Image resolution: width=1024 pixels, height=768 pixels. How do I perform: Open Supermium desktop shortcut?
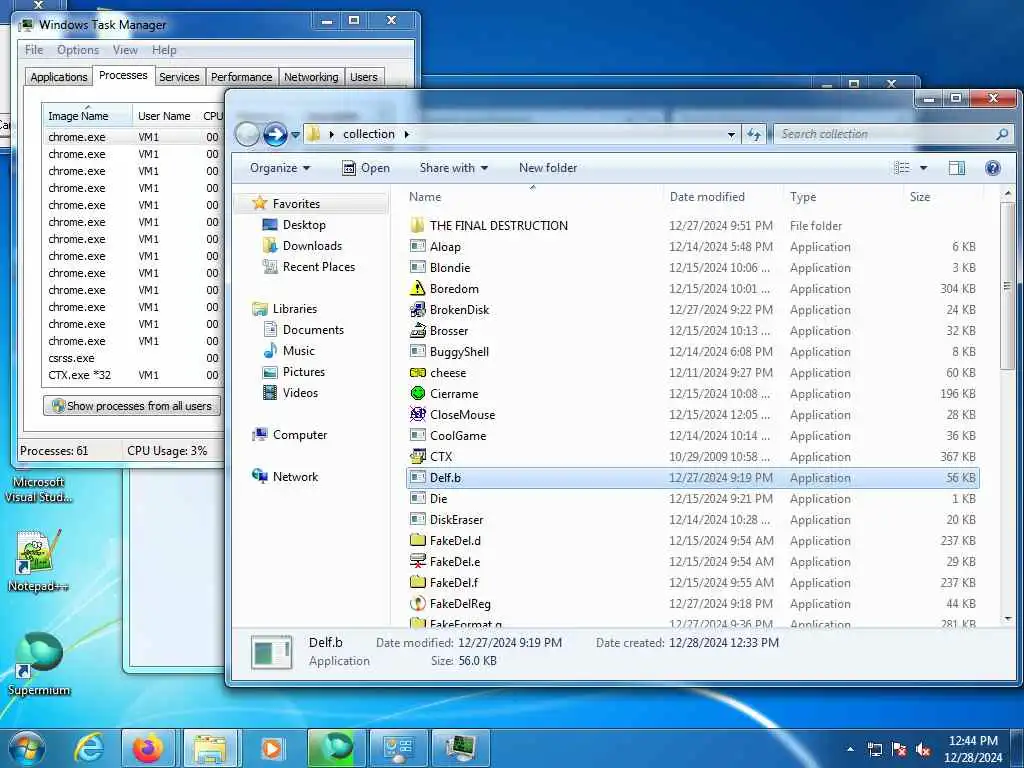pos(39,663)
